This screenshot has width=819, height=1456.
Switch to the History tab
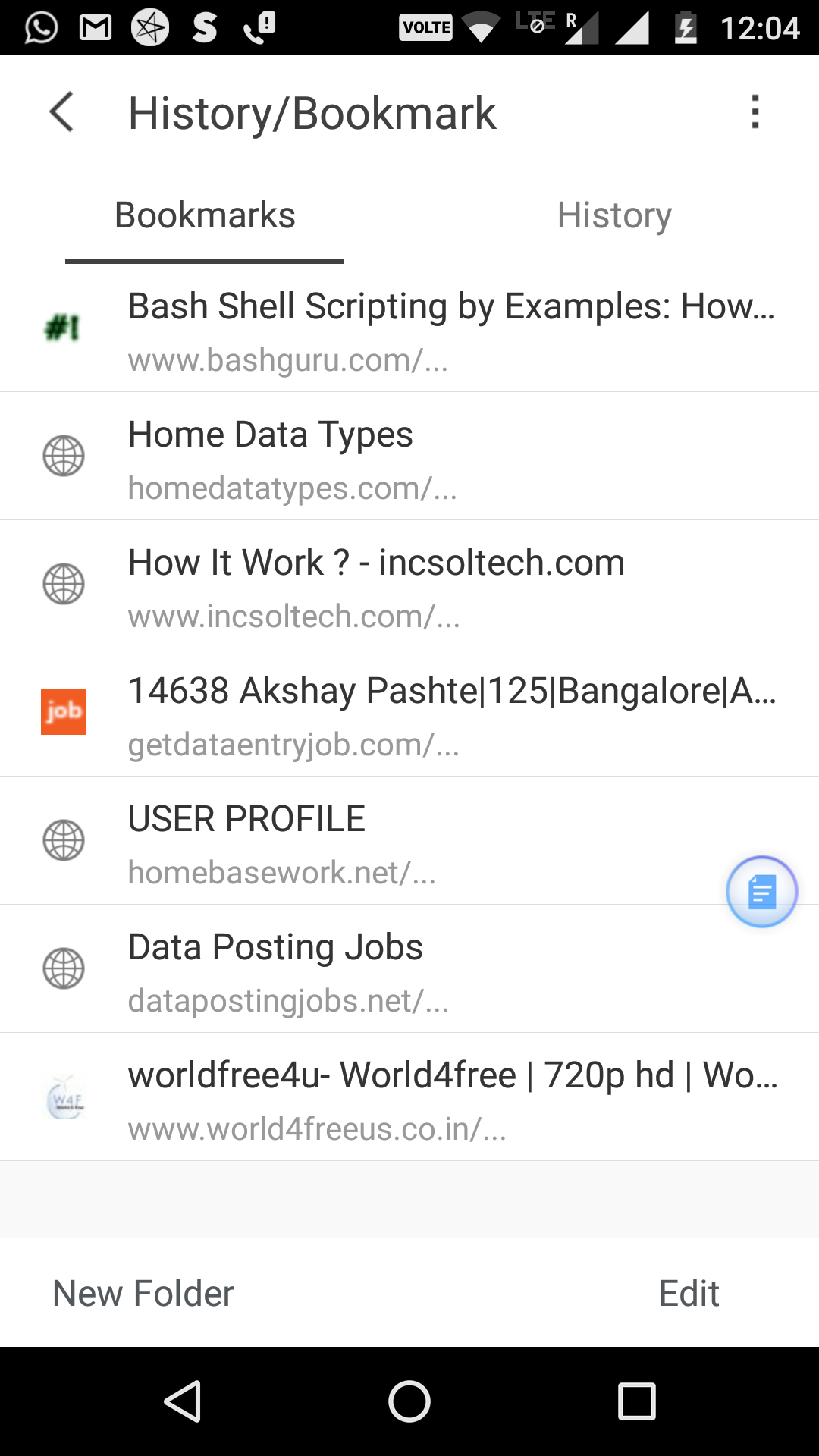pyautogui.click(x=614, y=215)
